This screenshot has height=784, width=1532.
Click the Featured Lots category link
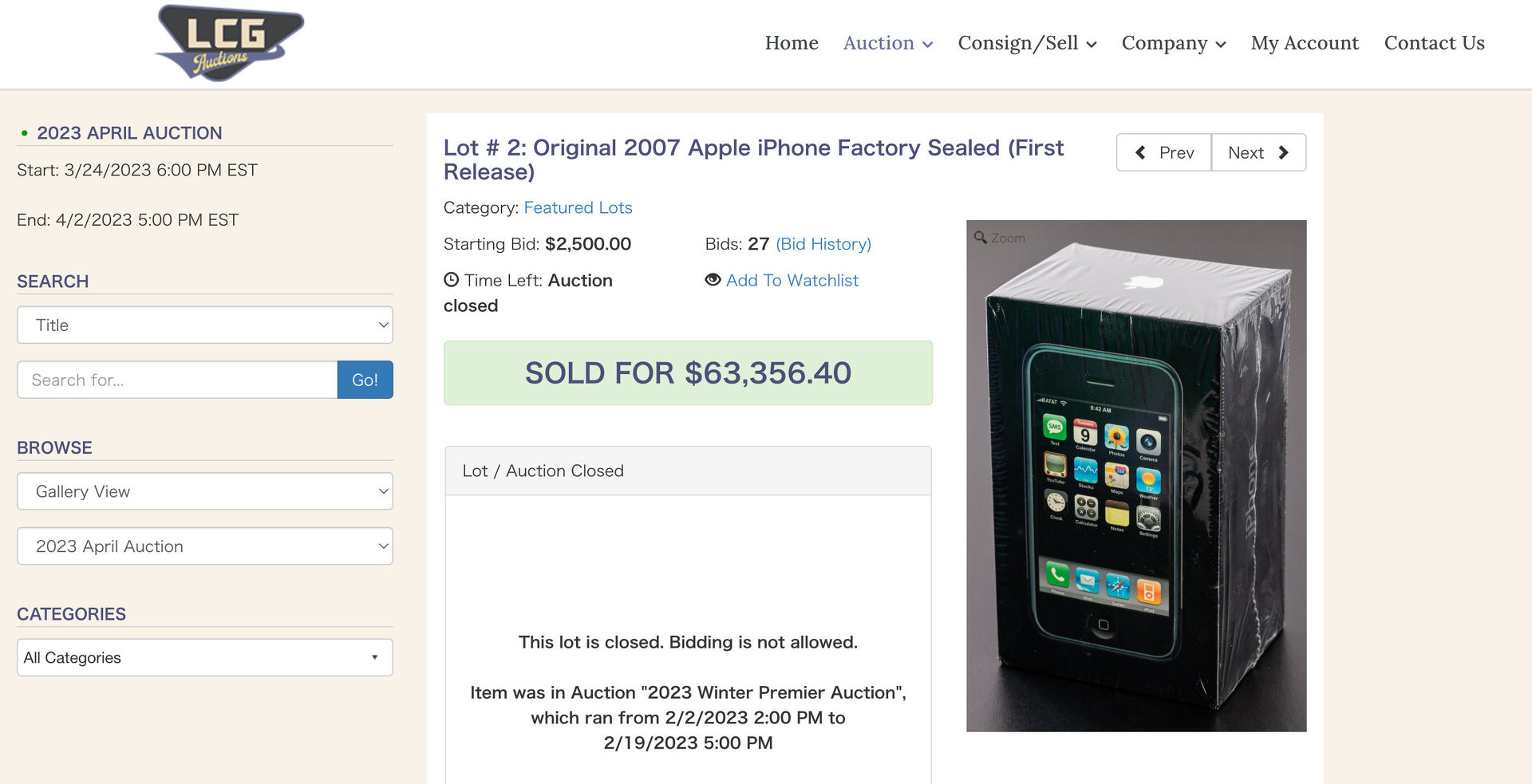[x=578, y=207]
